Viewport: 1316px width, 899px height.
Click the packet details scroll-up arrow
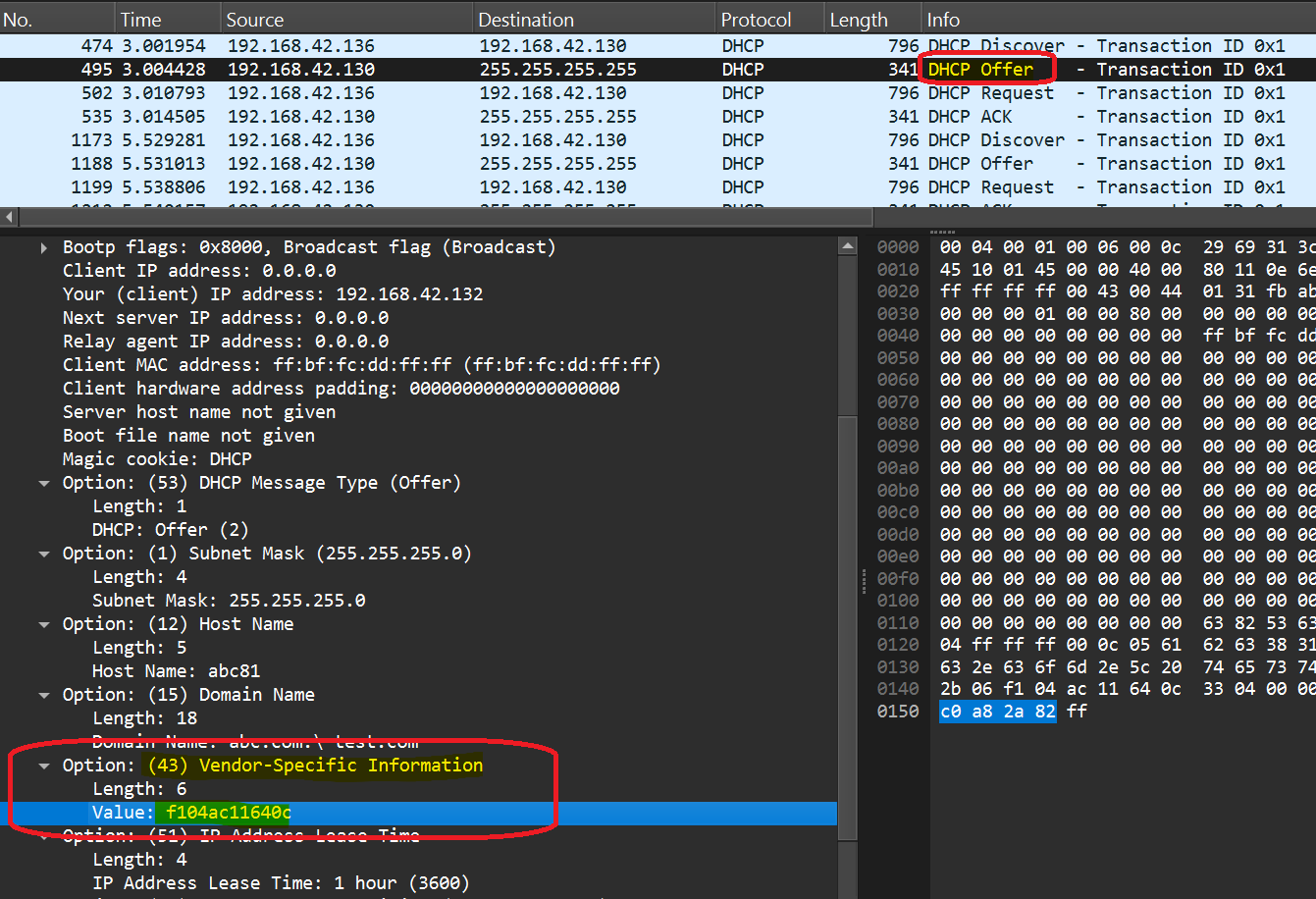848,245
